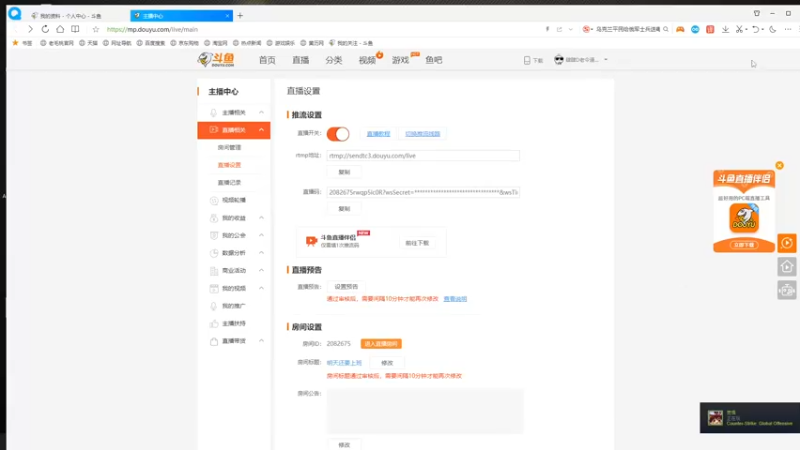Viewport: 800px width, 450px height.
Task: Open 首页 in the Douyu nav
Action: (x=267, y=60)
